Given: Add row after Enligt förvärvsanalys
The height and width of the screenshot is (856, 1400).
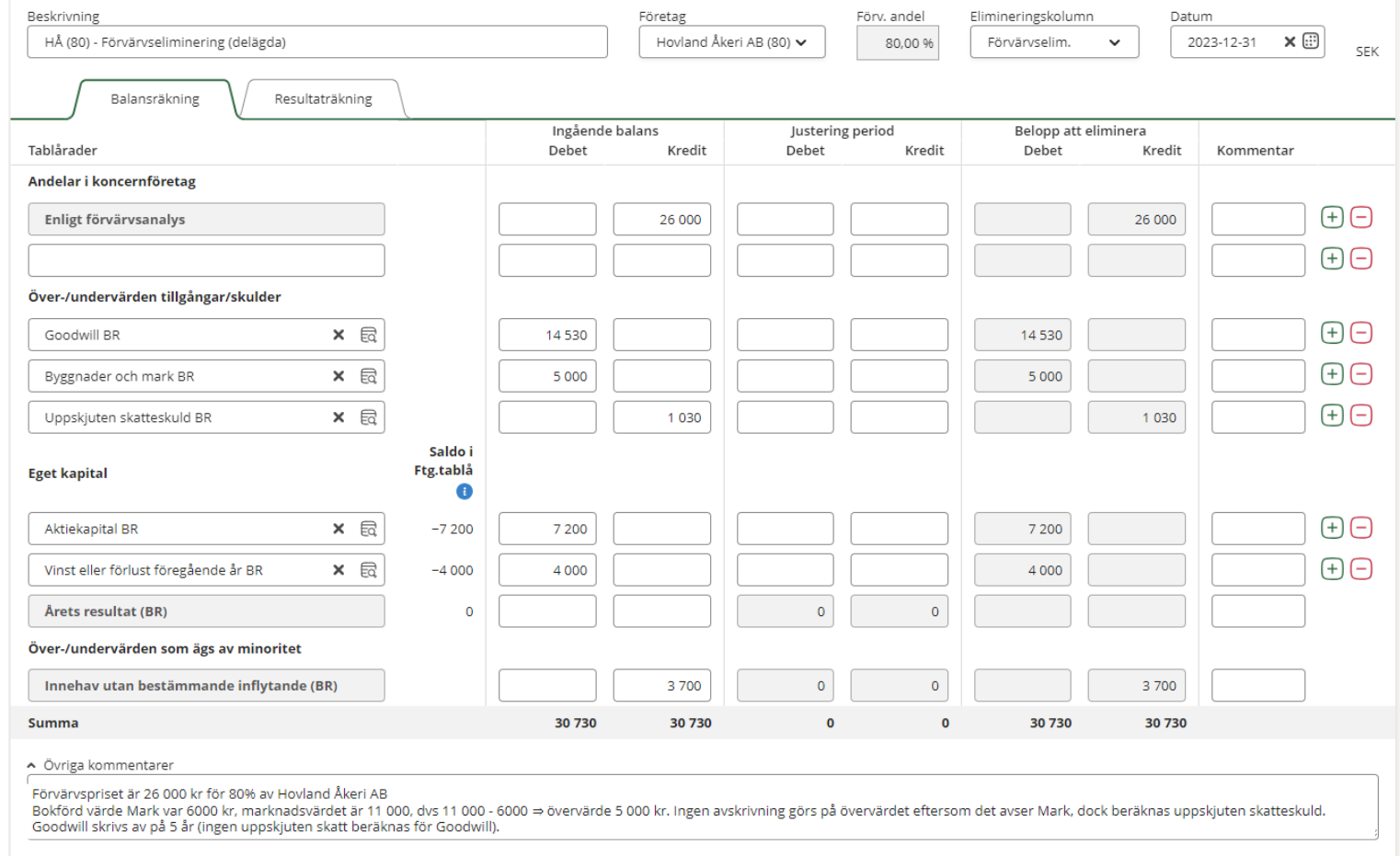Looking at the screenshot, I should pos(1331,218).
